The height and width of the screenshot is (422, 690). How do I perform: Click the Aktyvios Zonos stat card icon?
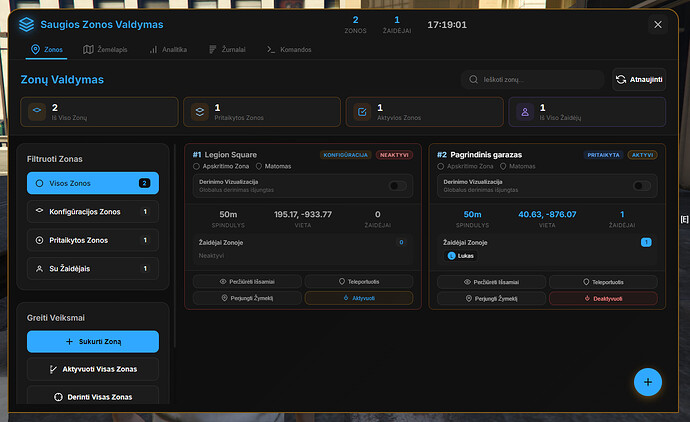pyautogui.click(x=362, y=112)
